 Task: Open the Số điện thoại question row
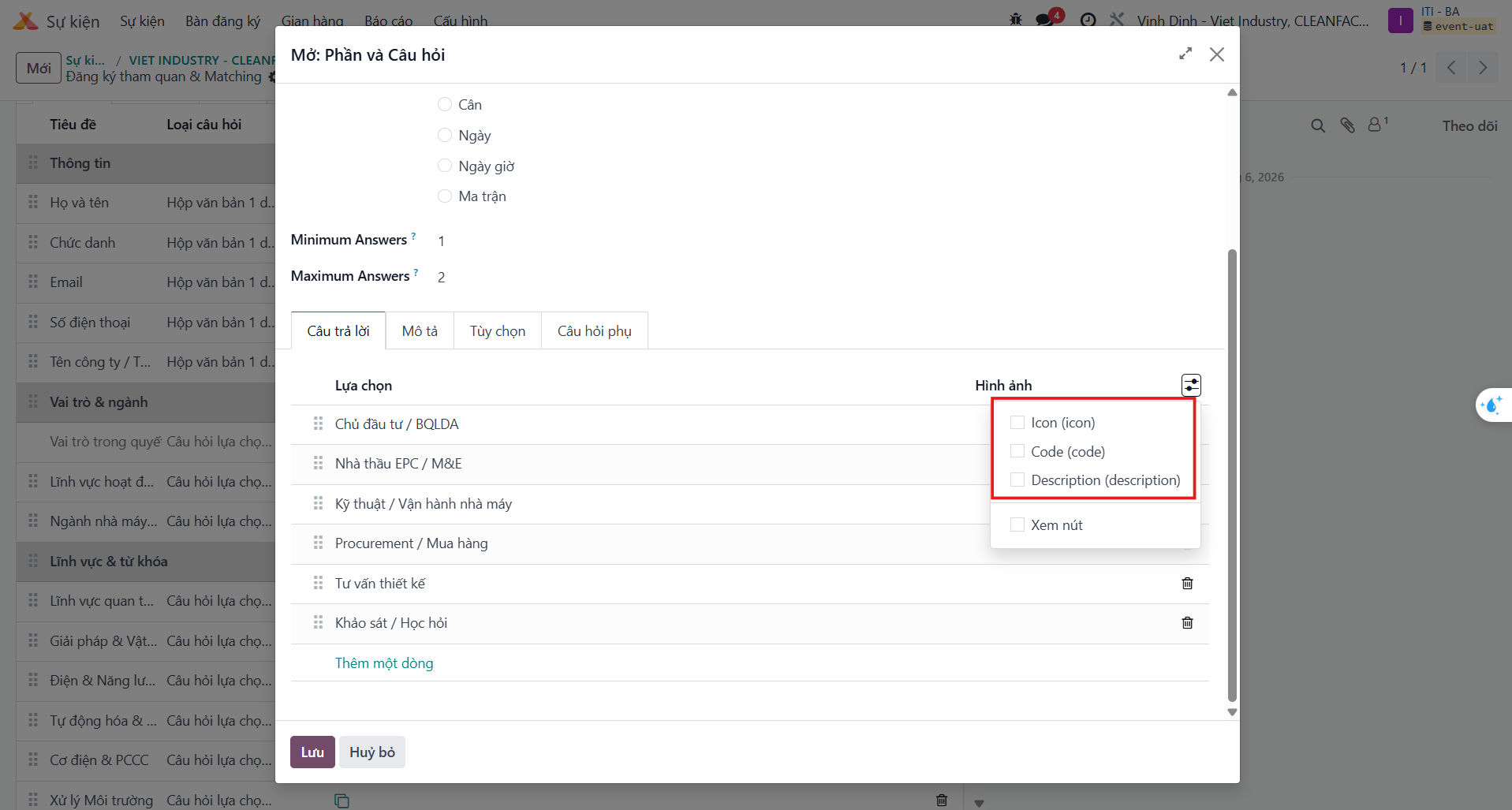146,322
